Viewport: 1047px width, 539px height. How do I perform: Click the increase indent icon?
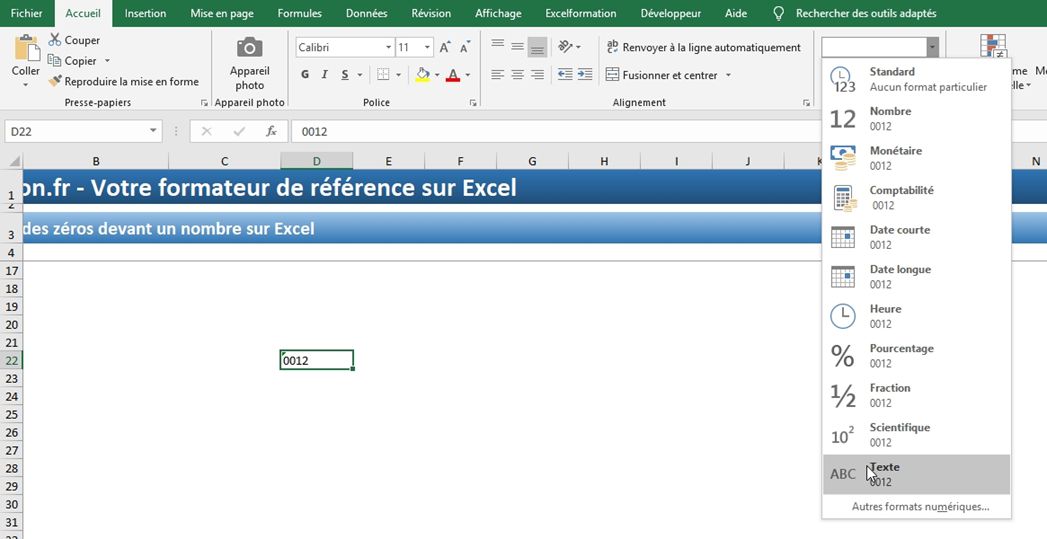[588, 75]
